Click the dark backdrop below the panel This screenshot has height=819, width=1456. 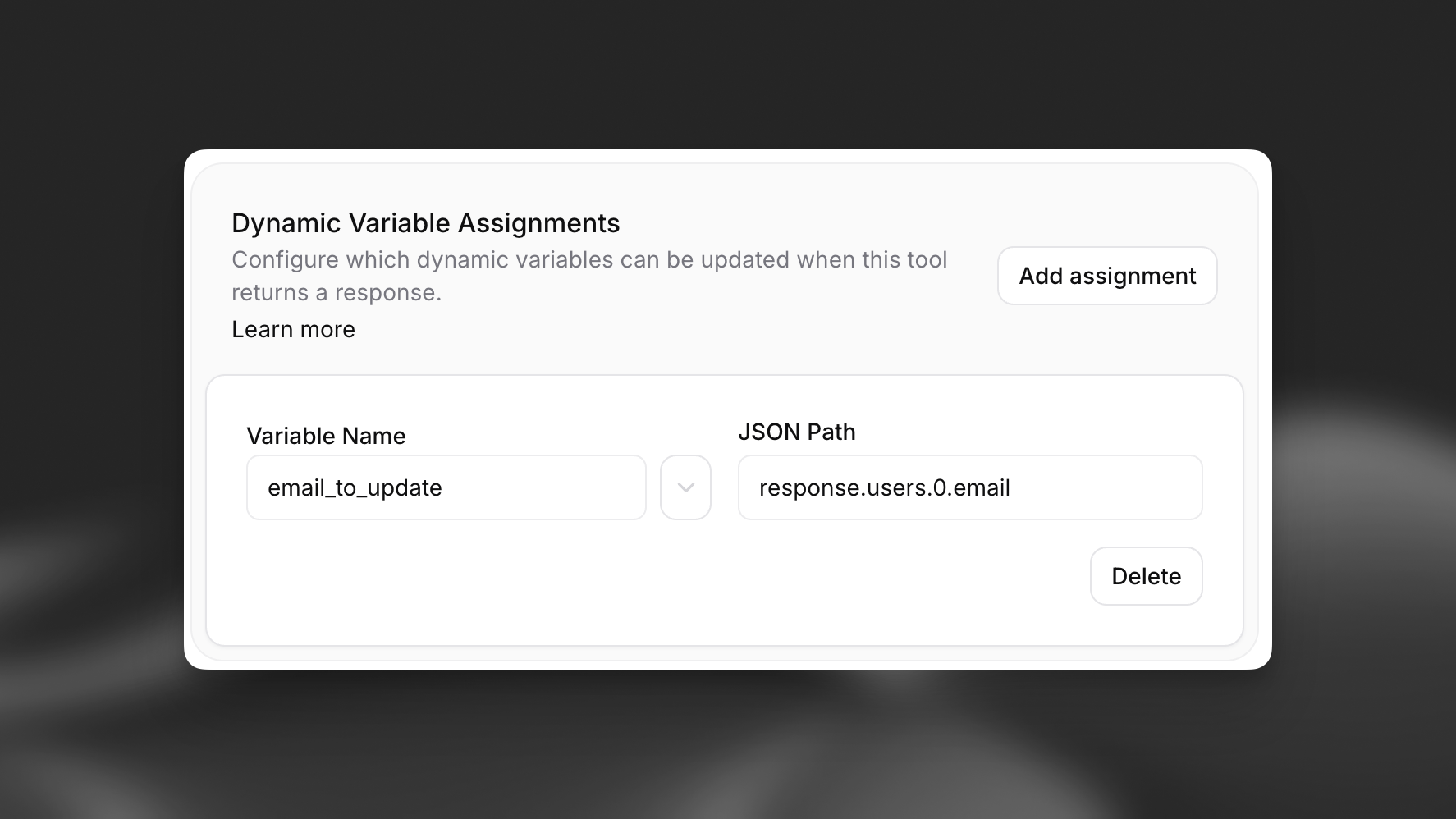tap(728, 747)
